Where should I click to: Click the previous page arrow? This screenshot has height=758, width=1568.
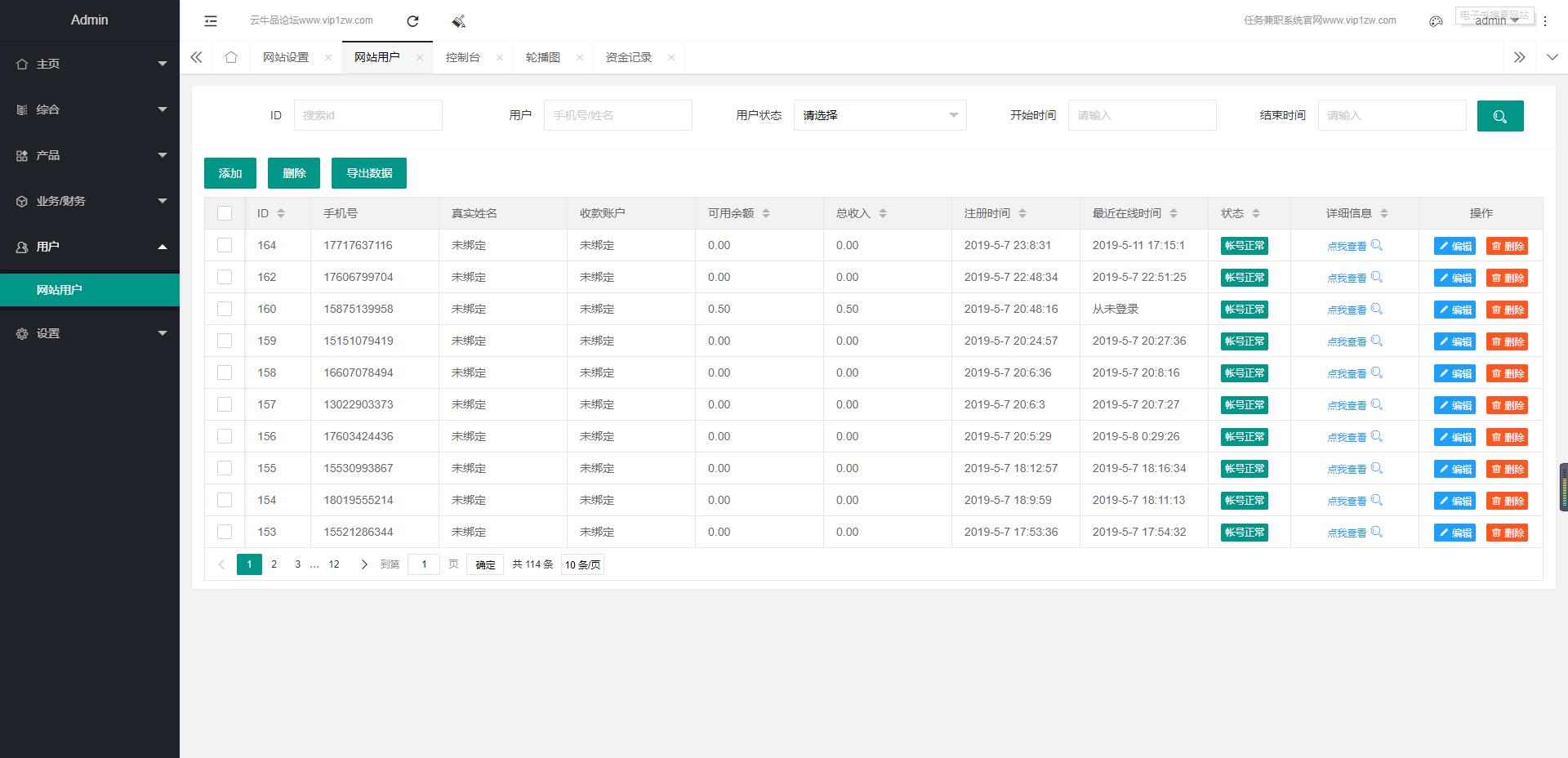pyautogui.click(x=221, y=564)
